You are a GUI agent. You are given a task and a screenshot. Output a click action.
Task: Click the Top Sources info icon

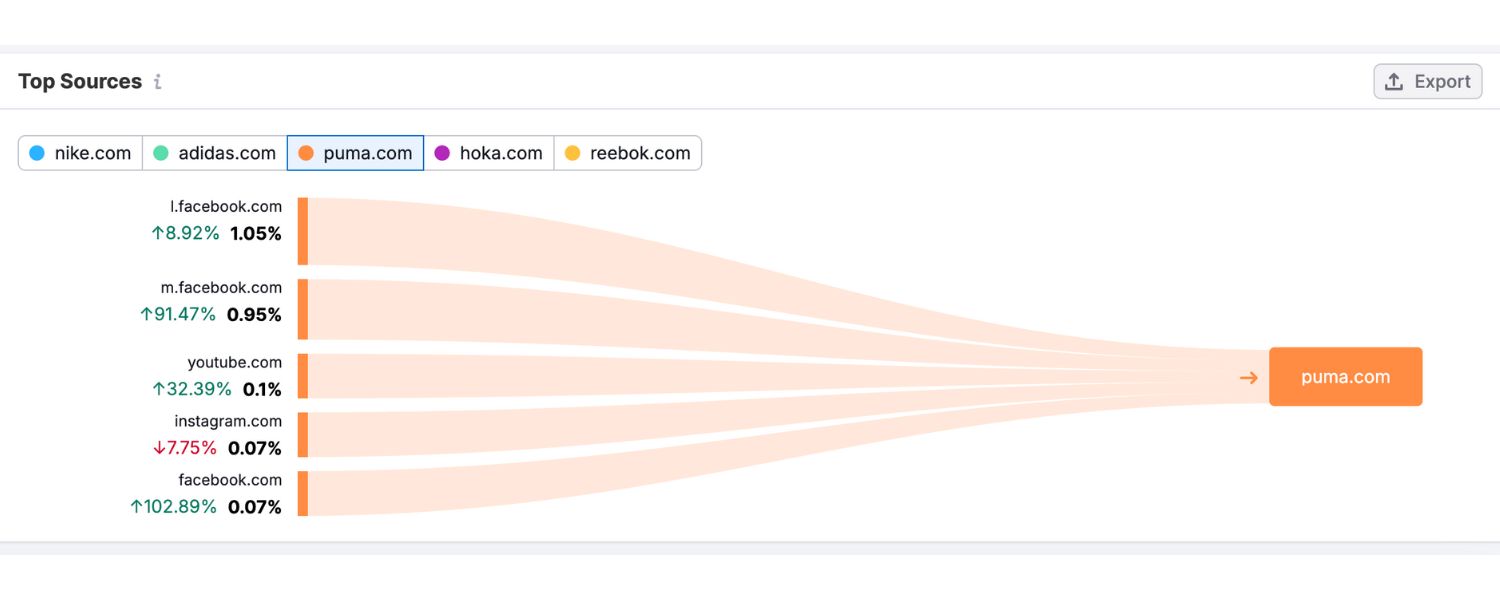pyautogui.click(x=158, y=82)
